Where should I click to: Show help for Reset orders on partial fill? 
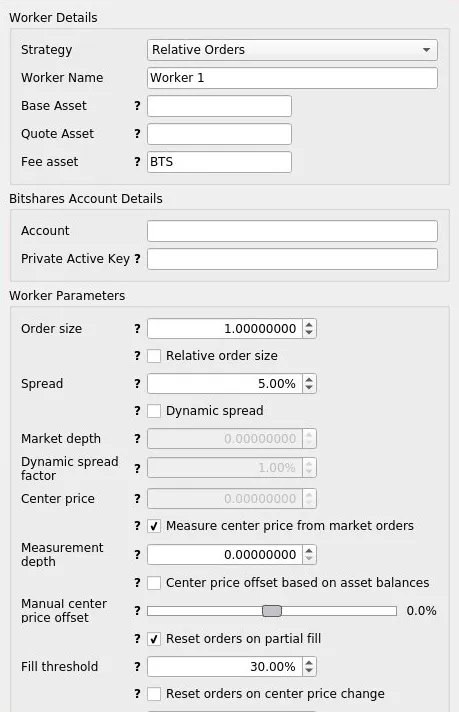[137, 639]
